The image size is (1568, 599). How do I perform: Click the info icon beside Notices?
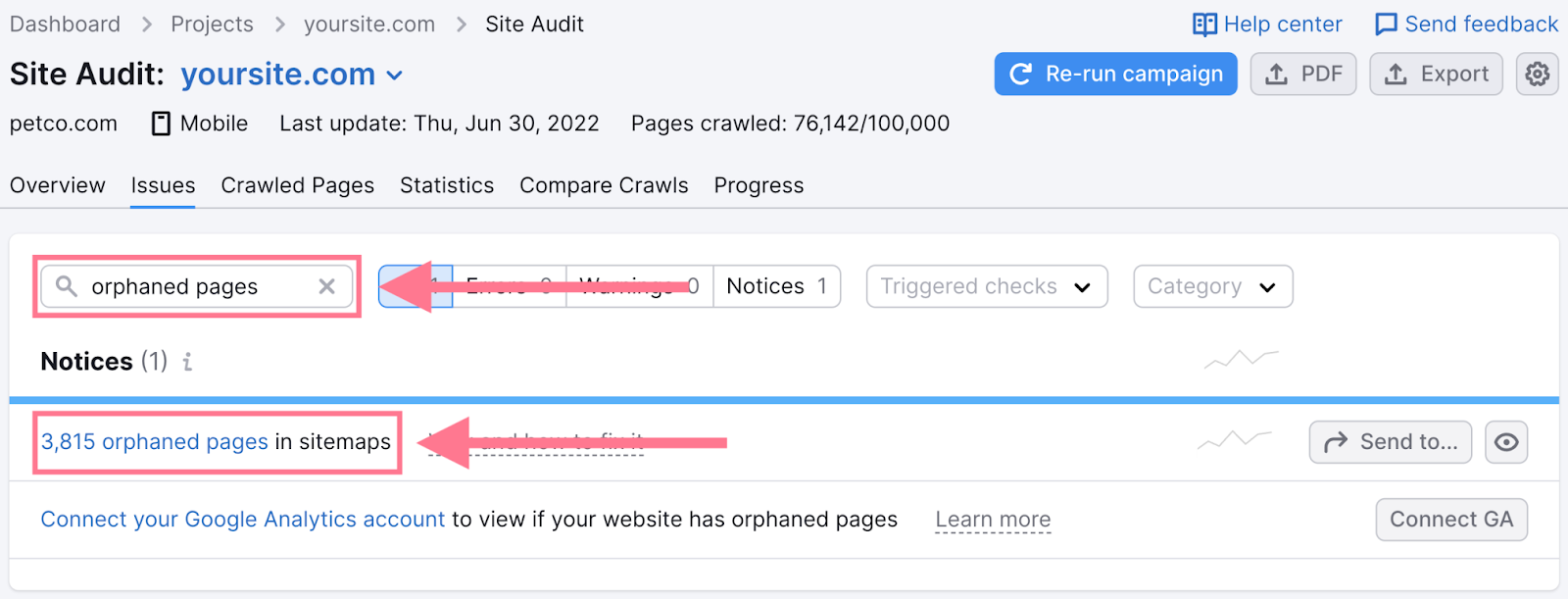coord(187,362)
